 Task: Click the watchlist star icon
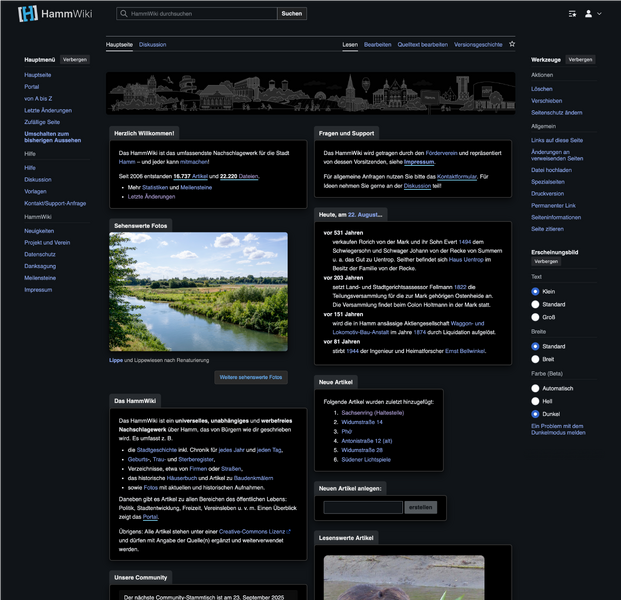click(512, 44)
